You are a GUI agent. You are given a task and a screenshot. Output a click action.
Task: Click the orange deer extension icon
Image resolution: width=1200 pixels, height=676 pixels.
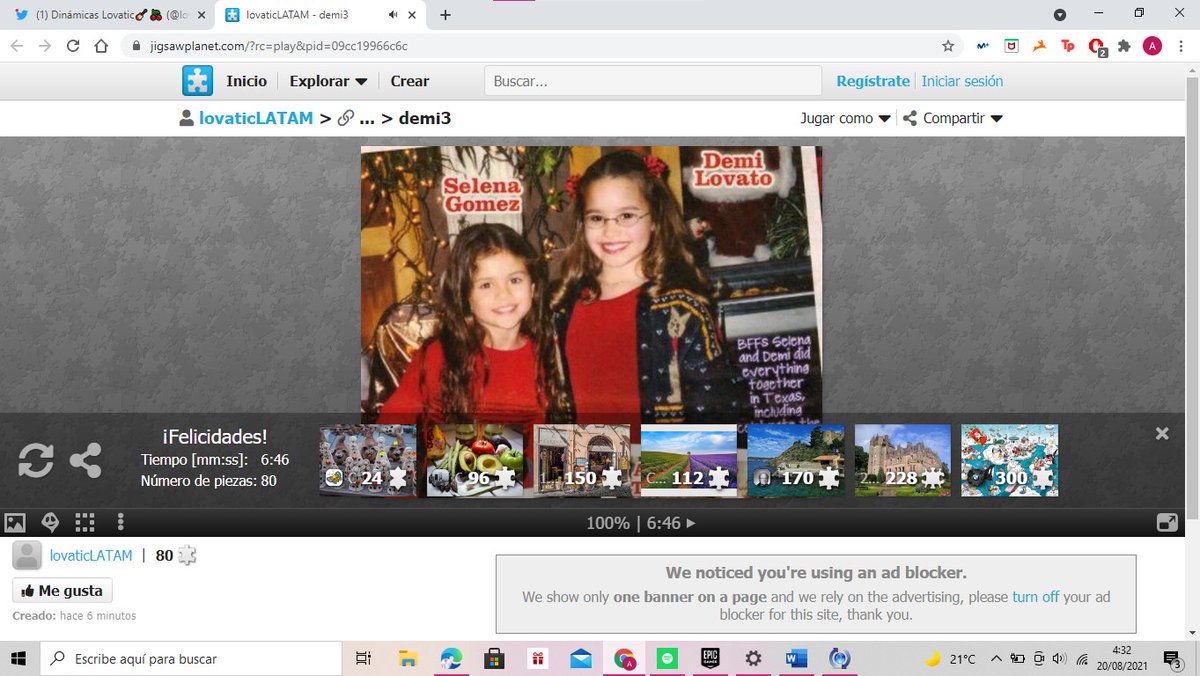[1040, 46]
